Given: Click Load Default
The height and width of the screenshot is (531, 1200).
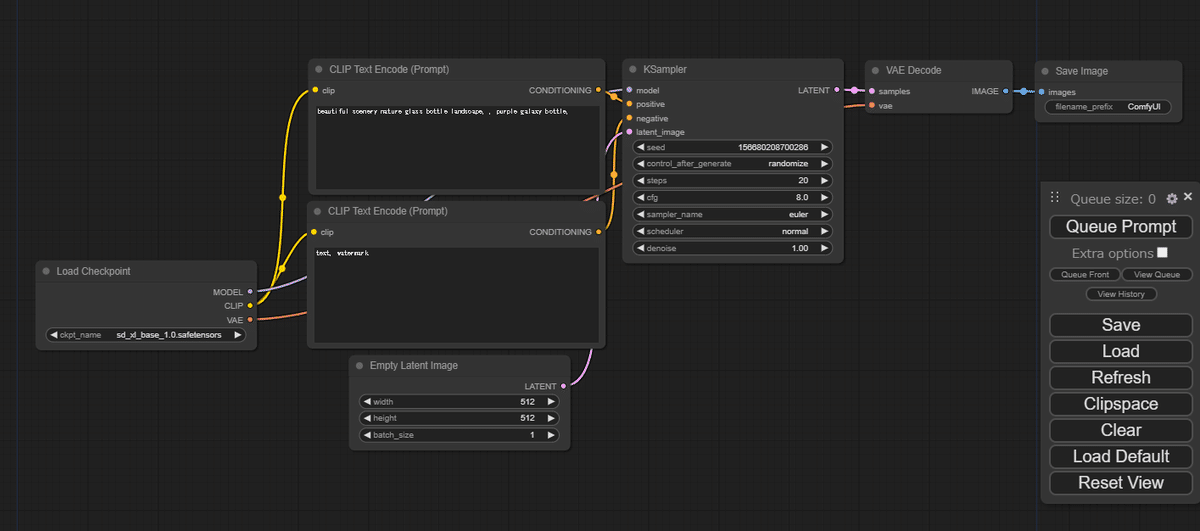Looking at the screenshot, I should pos(1121,456).
